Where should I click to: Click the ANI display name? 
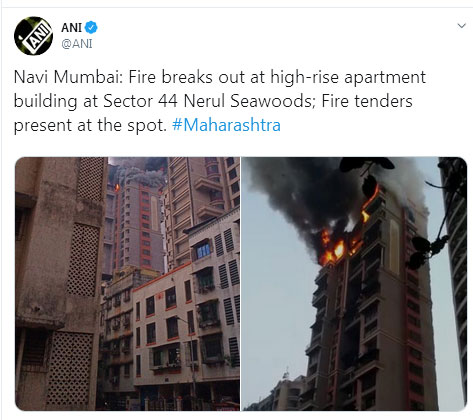click(71, 27)
